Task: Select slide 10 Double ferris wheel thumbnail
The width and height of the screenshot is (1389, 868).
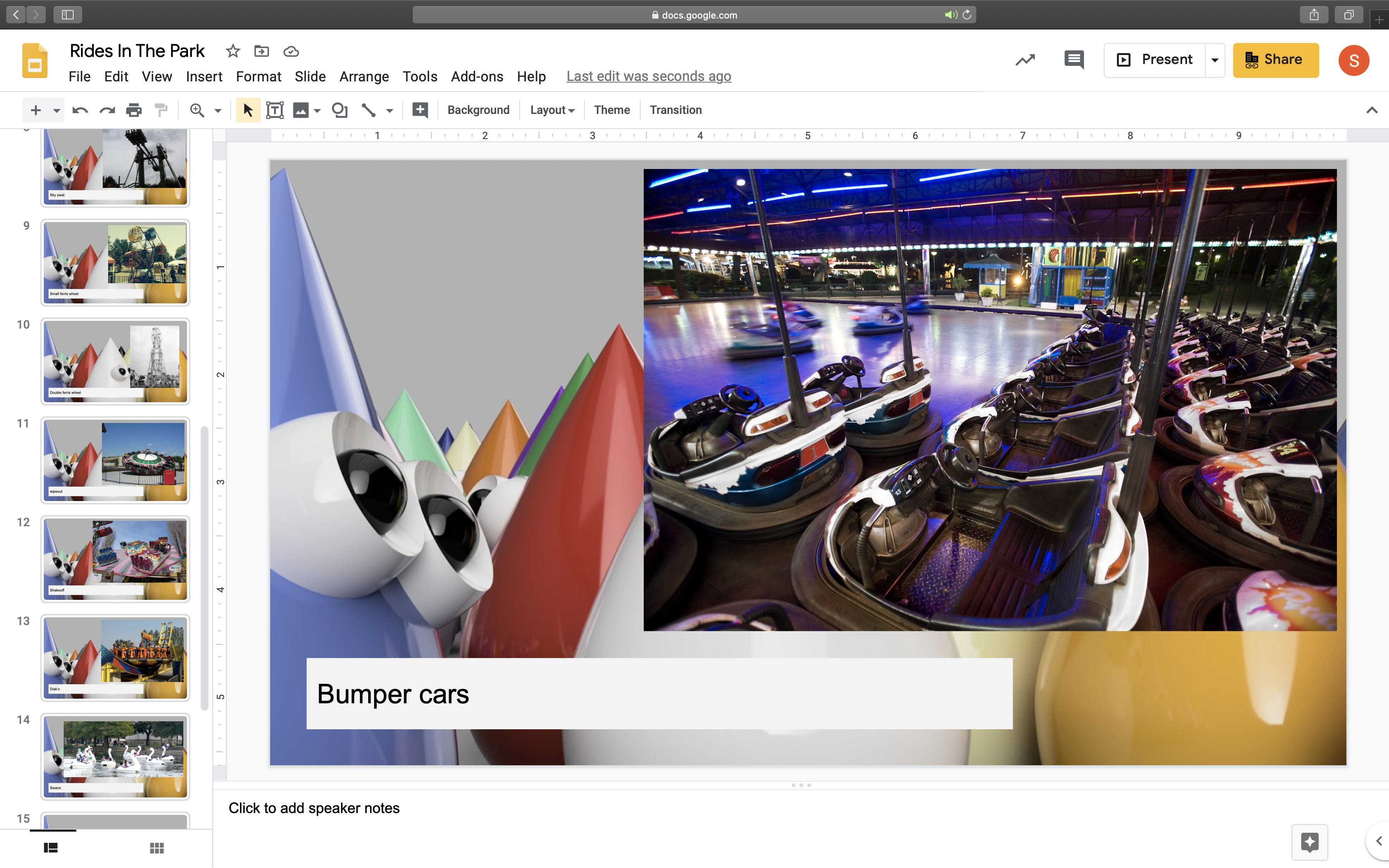Action: pos(115,362)
